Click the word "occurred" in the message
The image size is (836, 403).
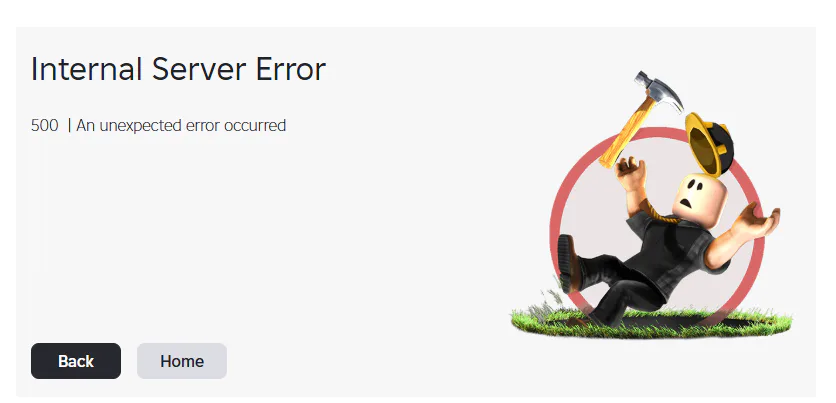[x=255, y=126]
